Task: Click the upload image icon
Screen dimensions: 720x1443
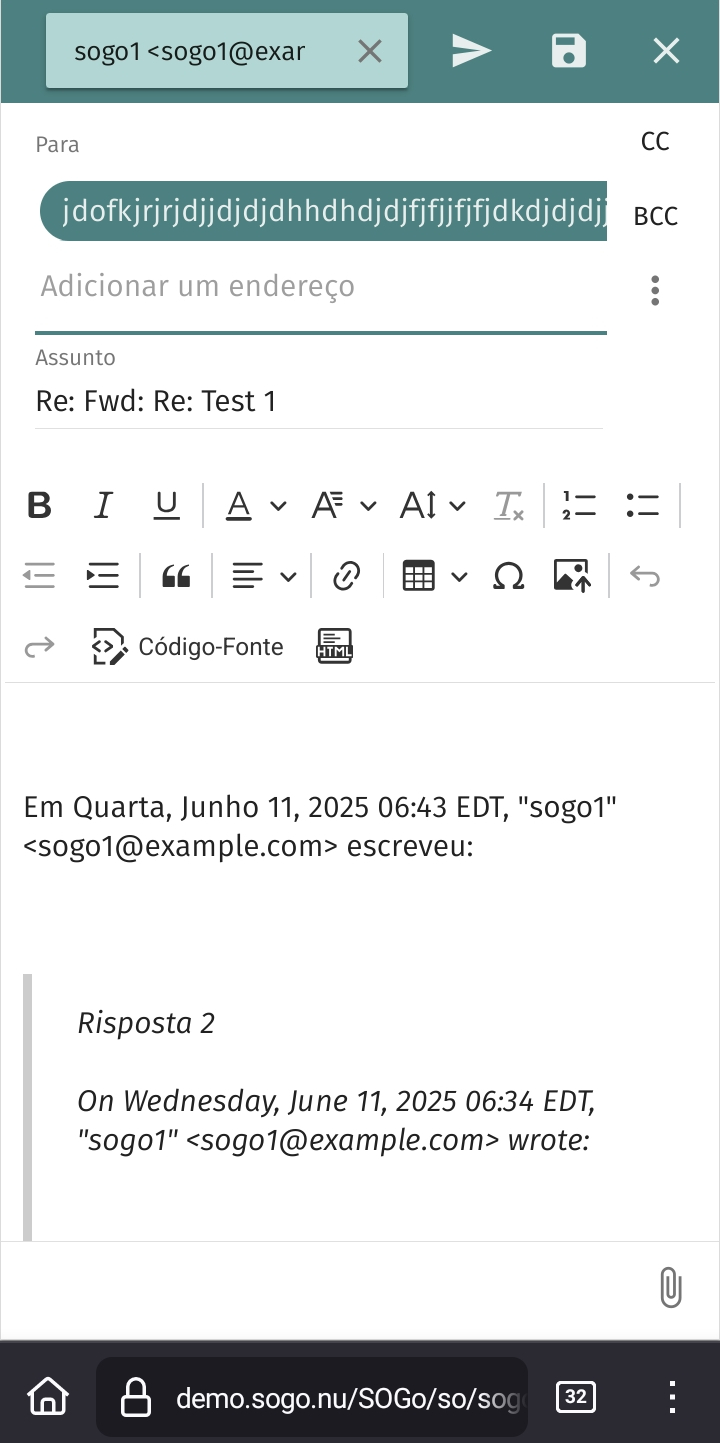Action: pos(572,576)
